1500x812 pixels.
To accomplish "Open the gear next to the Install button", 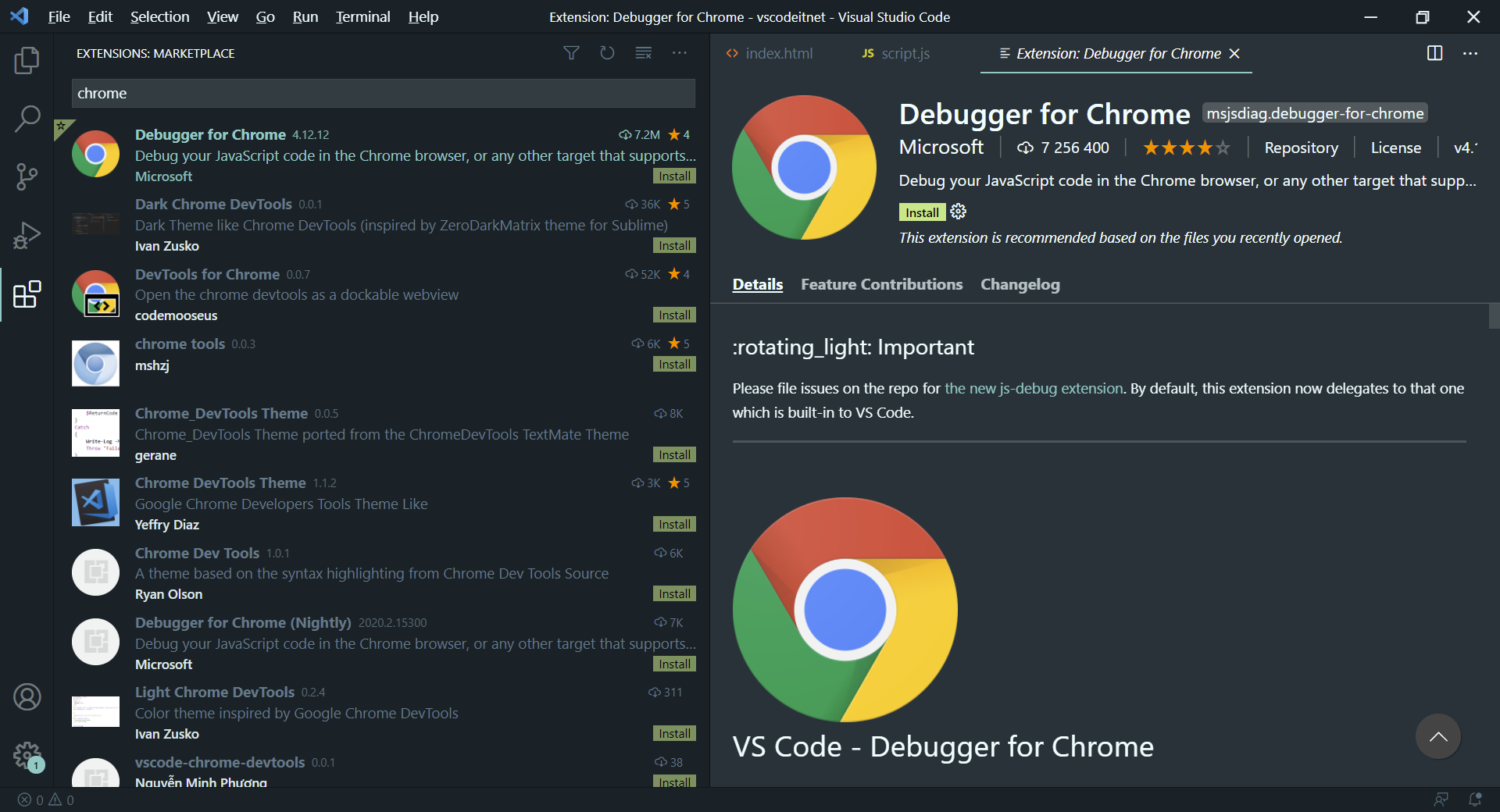I will tap(957, 212).
